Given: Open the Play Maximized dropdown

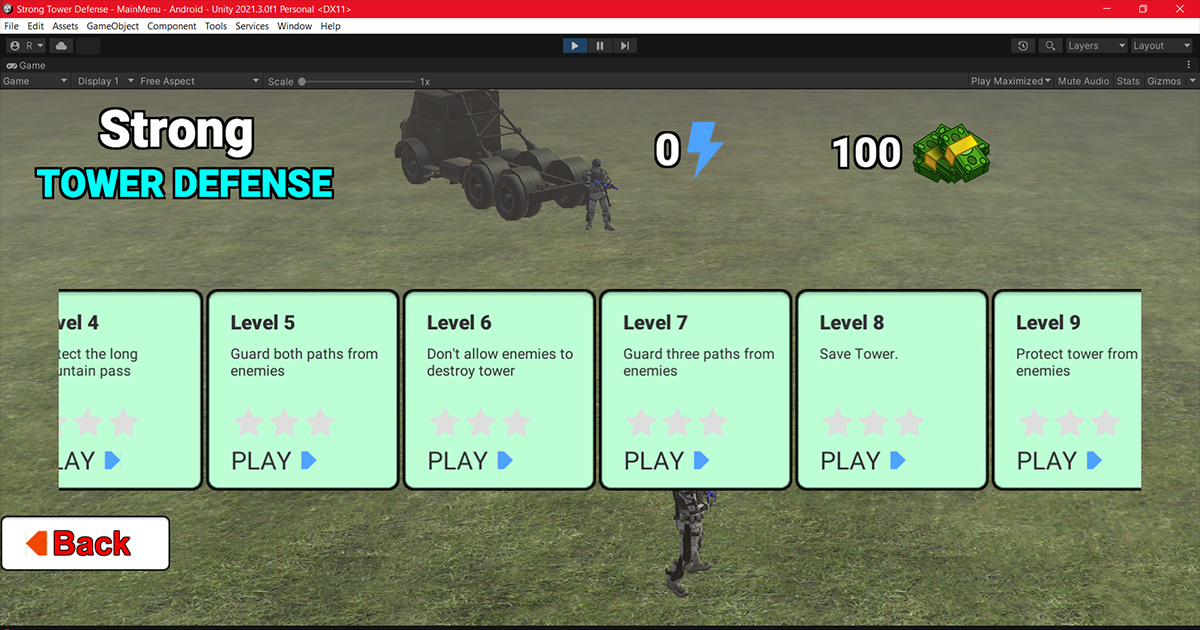Looking at the screenshot, I should tap(1011, 81).
